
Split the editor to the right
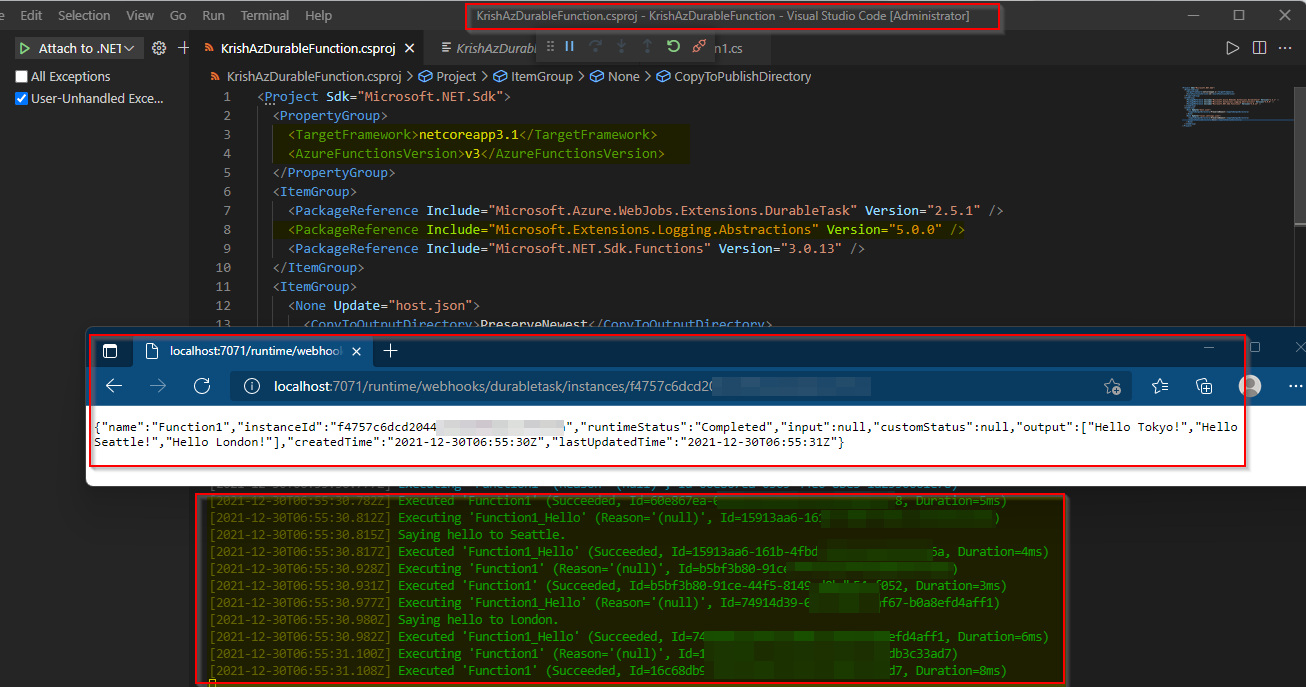click(1259, 48)
